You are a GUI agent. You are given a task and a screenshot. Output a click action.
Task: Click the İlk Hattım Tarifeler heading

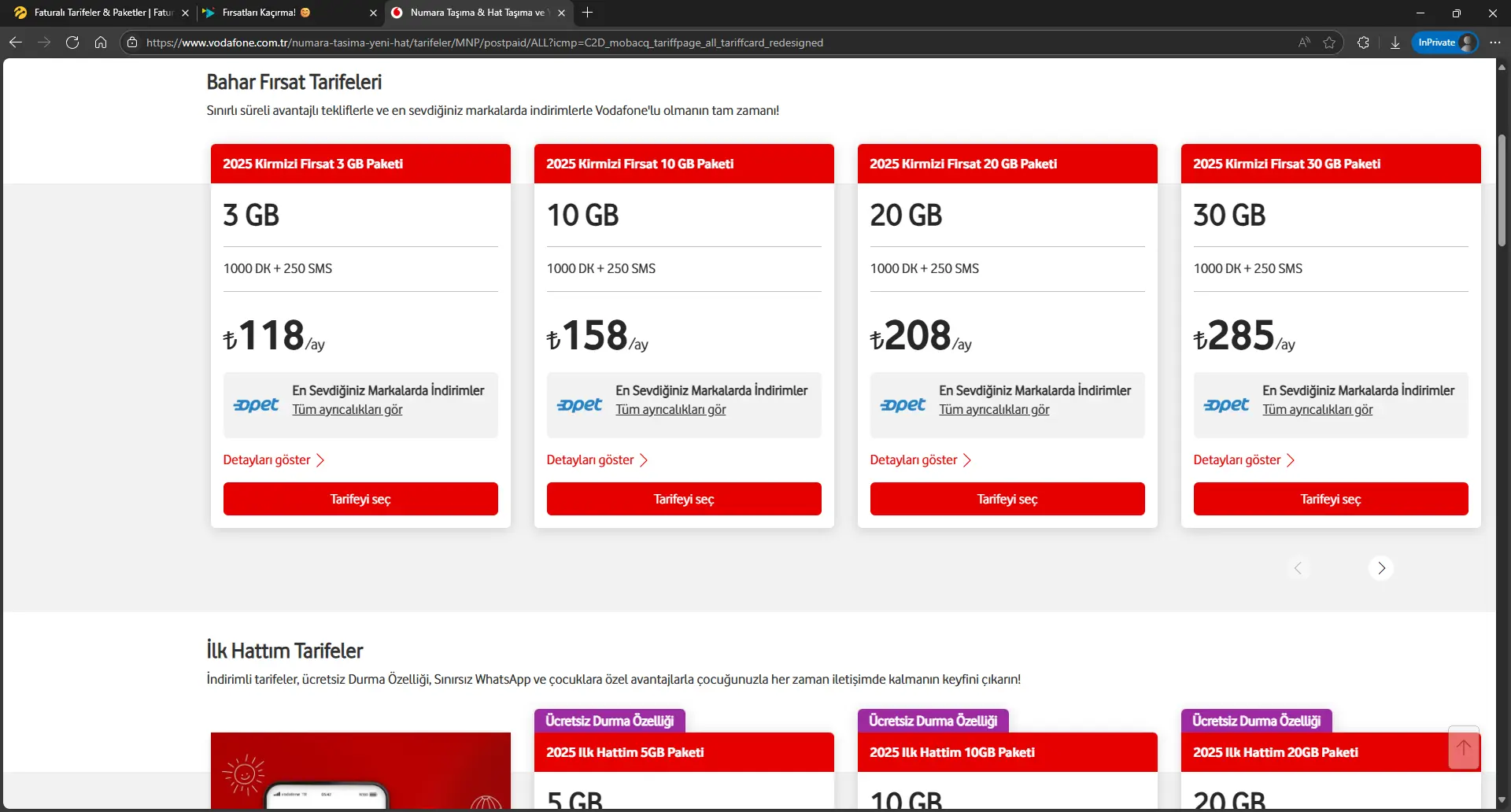coord(285,651)
